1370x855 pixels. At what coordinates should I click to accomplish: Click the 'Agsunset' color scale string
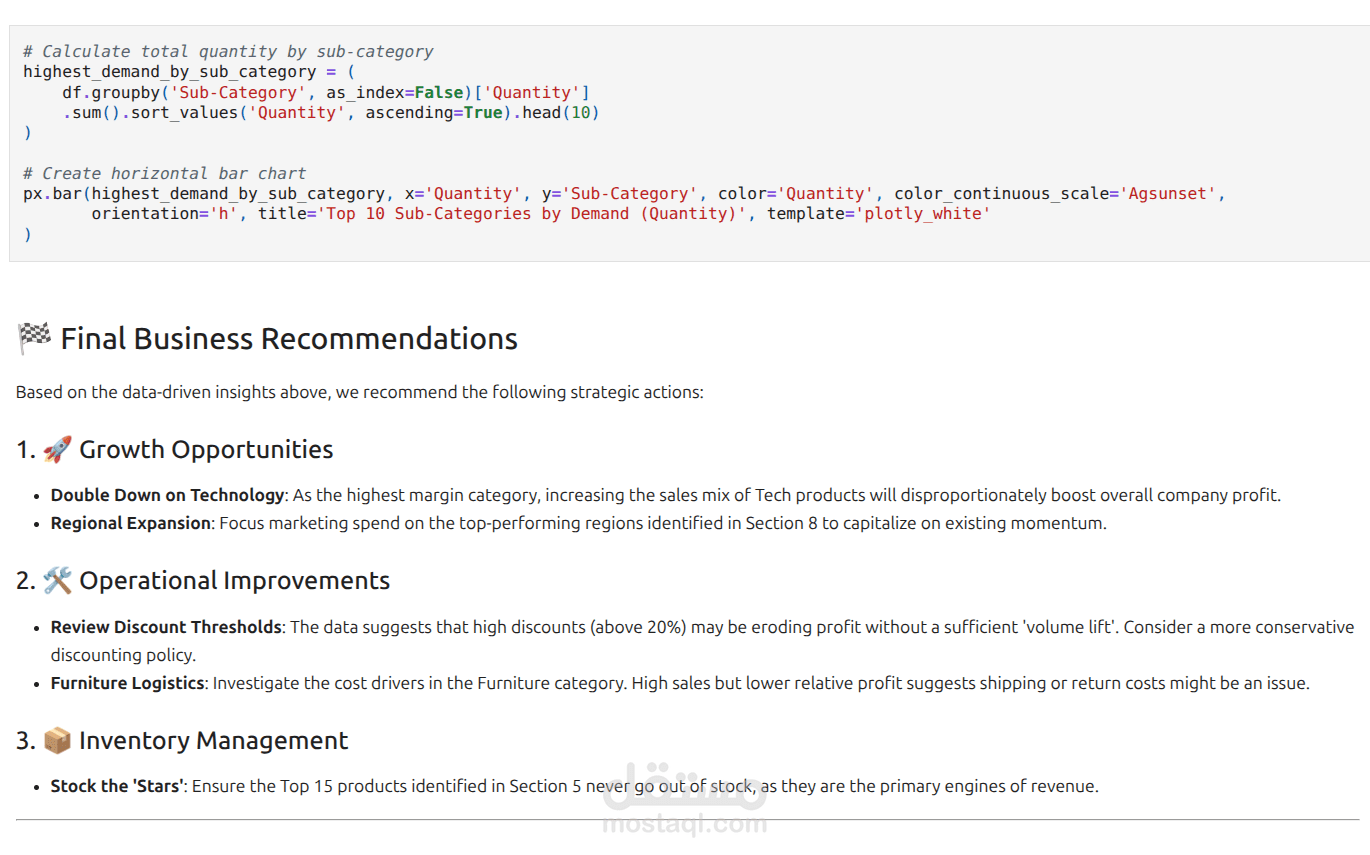(1167, 194)
